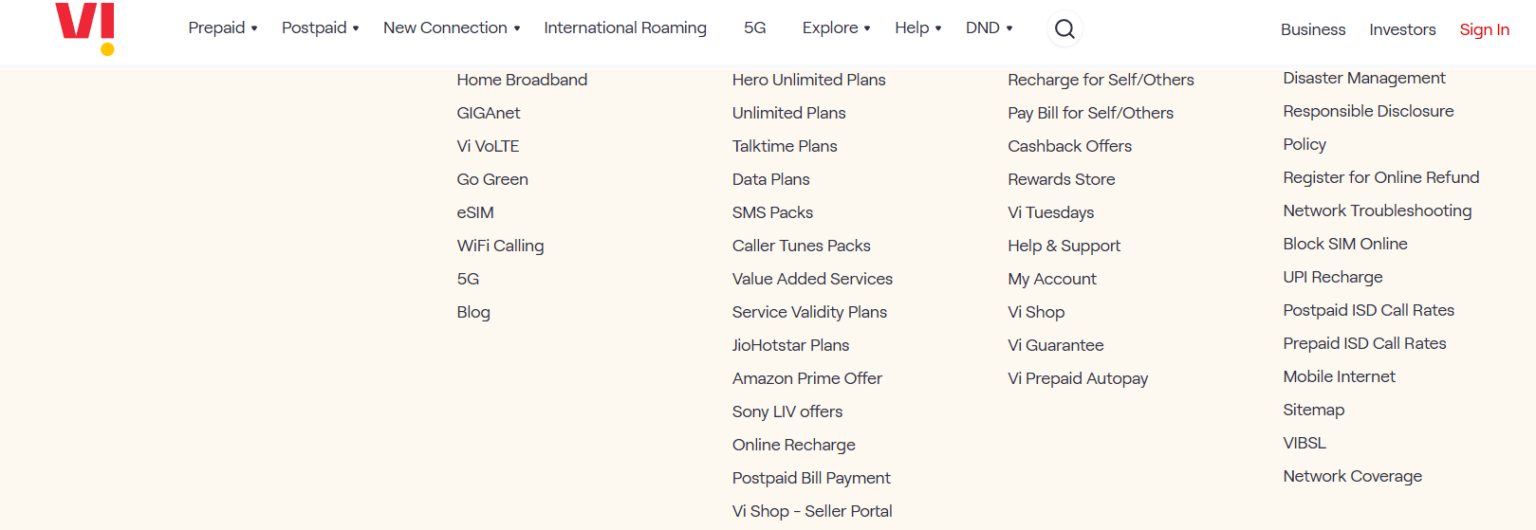1536x530 pixels.
Task: Open Vi Shop - Seller Portal link
Action: 812,511
